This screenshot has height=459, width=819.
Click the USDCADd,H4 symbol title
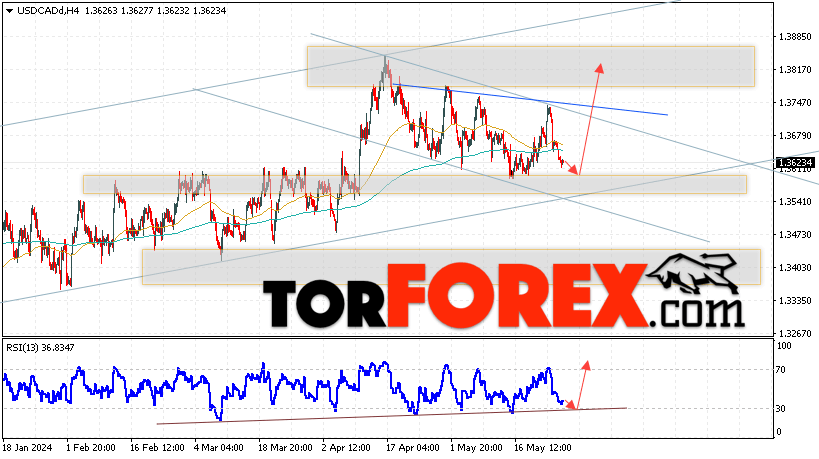48,10
